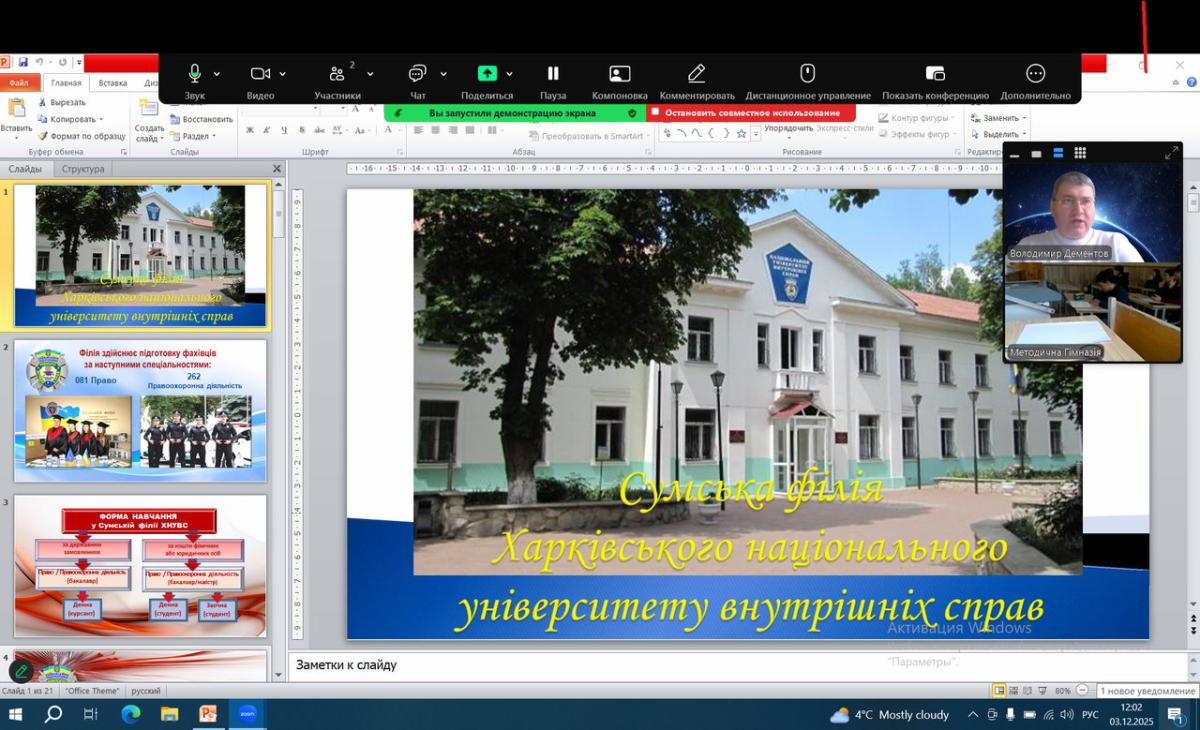The image size is (1200, 730).
Task: Close the slides thumbnail pane
Action: (x=277, y=169)
